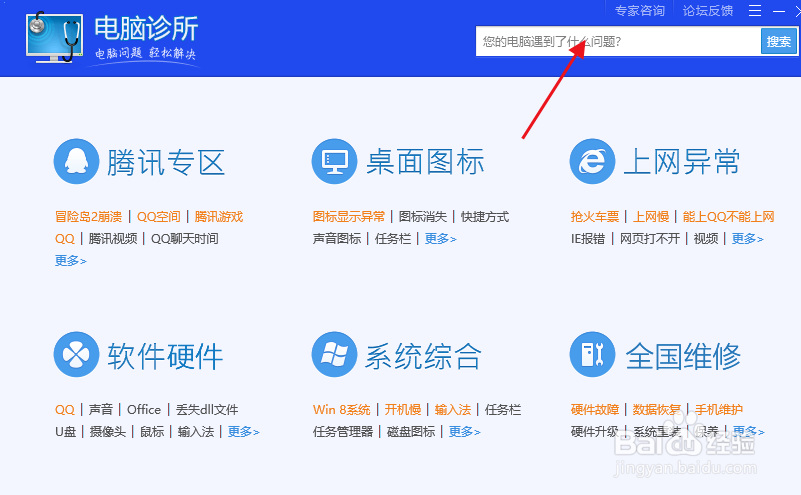This screenshot has height=495, width=801.
Task: Click orange 输入法 under 系统综合
Action: point(453,410)
